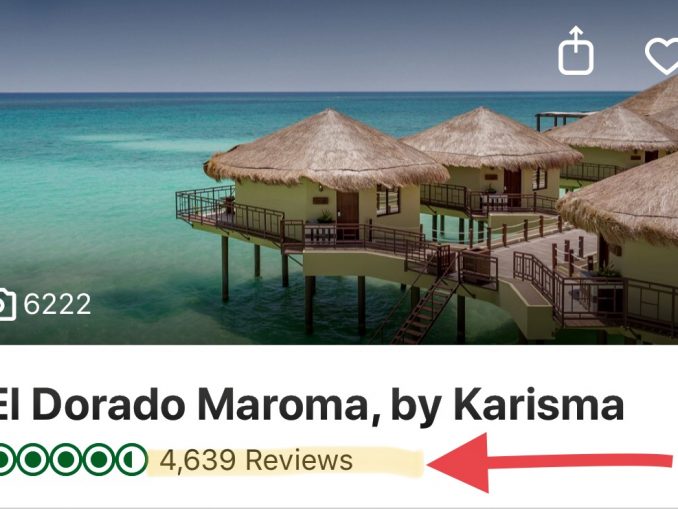Open the photo gallery via camera icon
The image size is (678, 509).
pyautogui.click(x=7, y=304)
